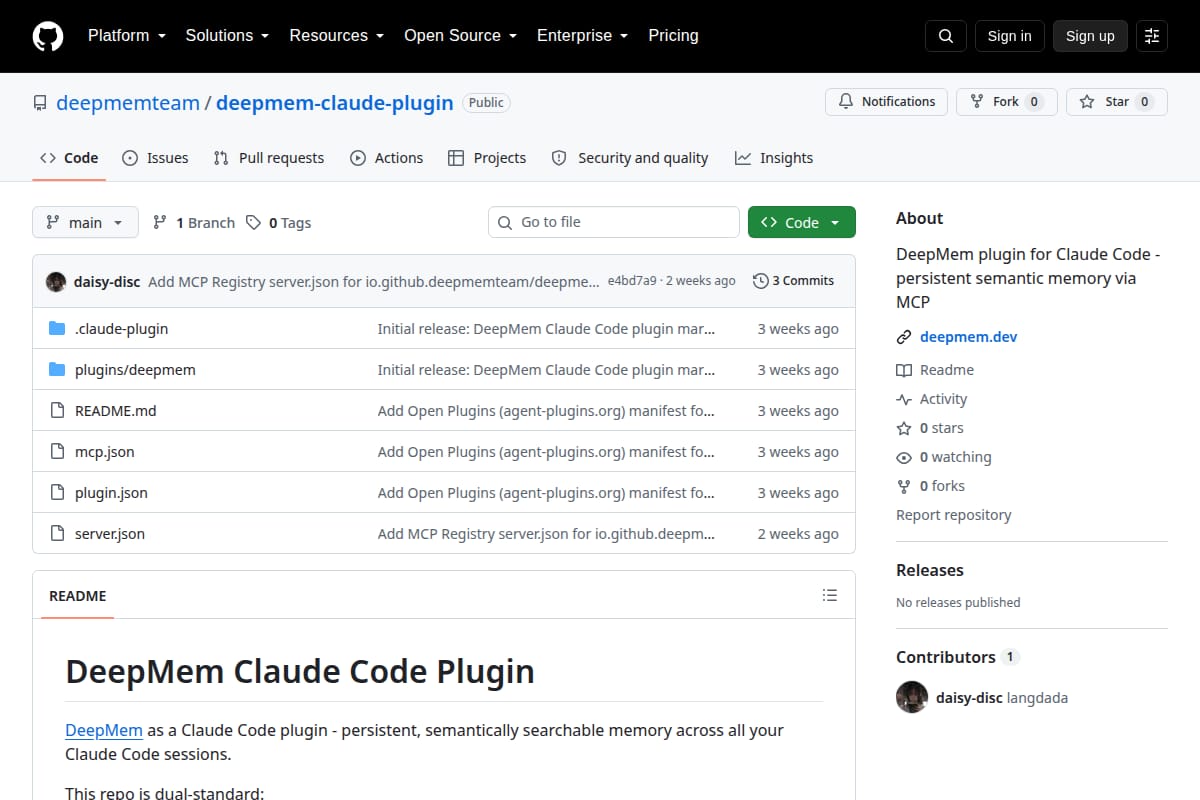Open the green Code dropdown button
Viewport: 1200px width, 800px height.
tap(802, 222)
